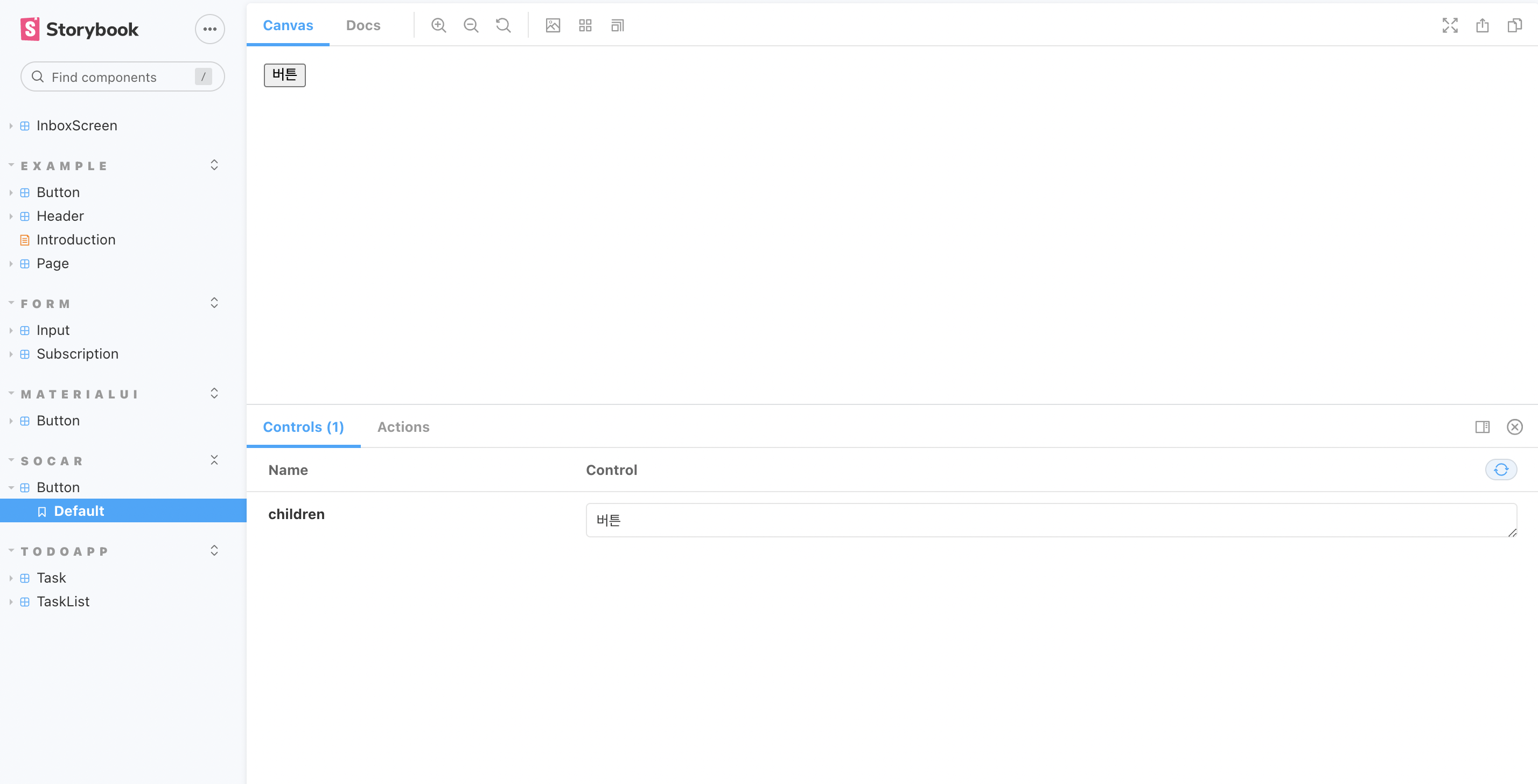Click the zoom out magnifier icon
The height and width of the screenshot is (784, 1538).
471,25
